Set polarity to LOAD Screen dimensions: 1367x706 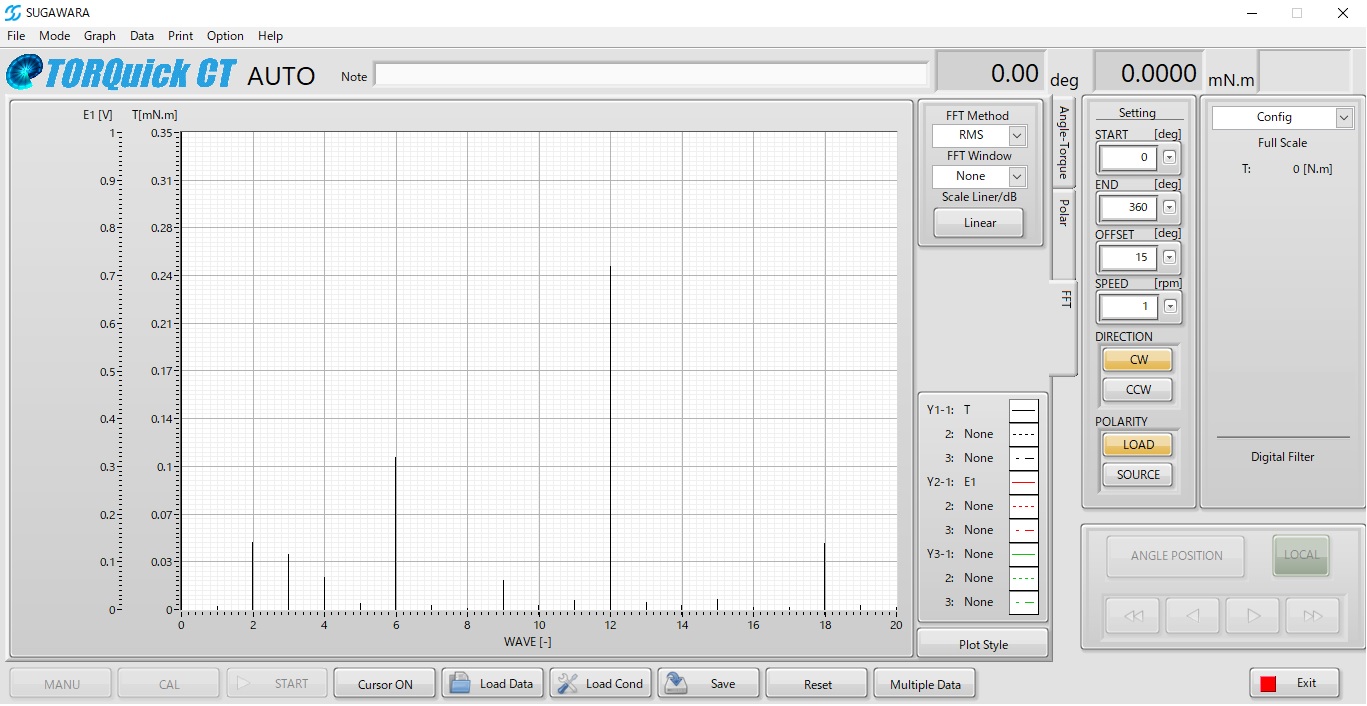(1138, 445)
